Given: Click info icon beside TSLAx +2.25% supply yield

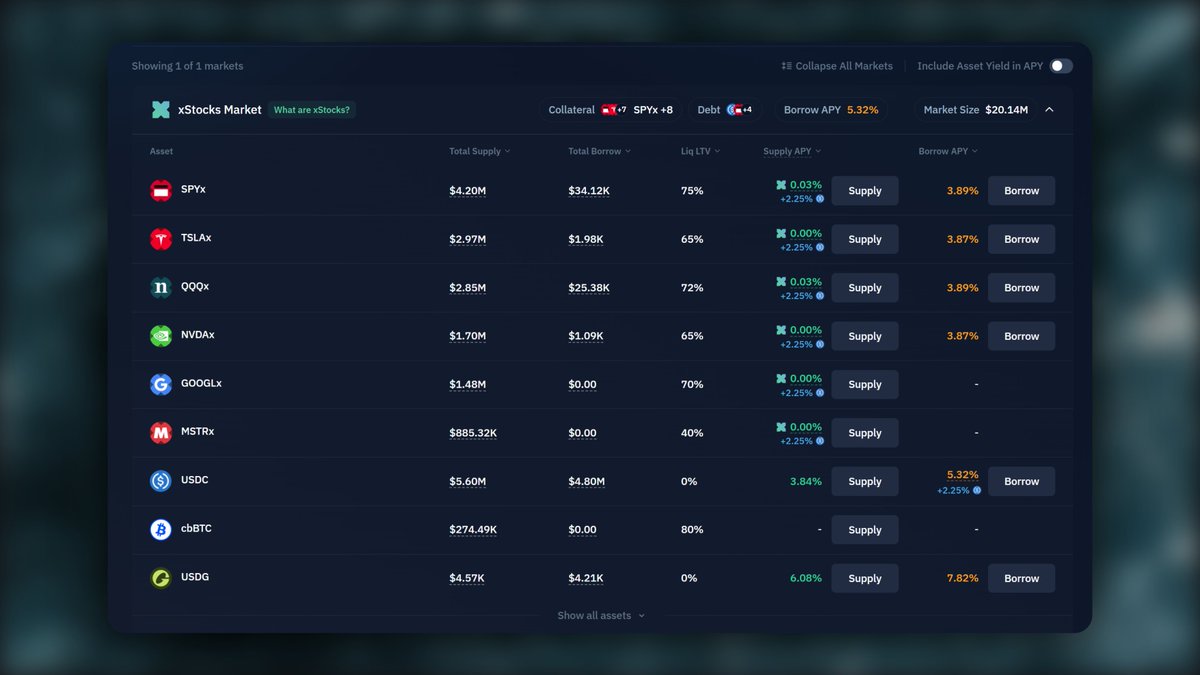Looking at the screenshot, I should tap(820, 248).
